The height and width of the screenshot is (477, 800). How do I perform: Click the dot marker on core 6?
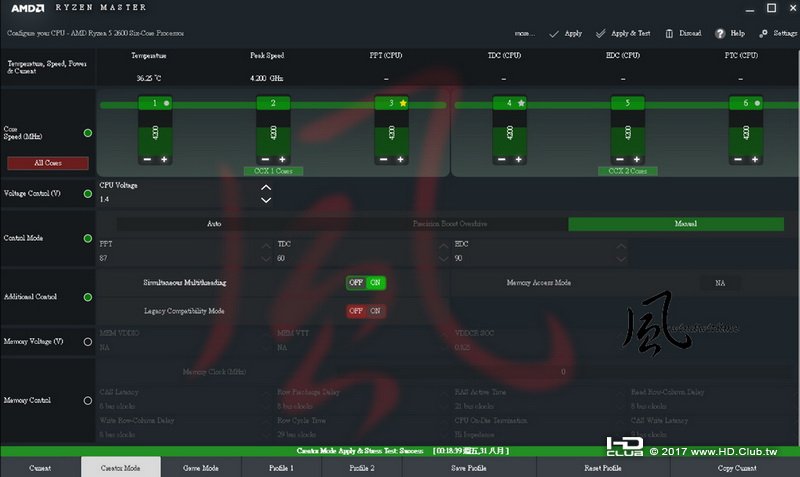point(757,103)
